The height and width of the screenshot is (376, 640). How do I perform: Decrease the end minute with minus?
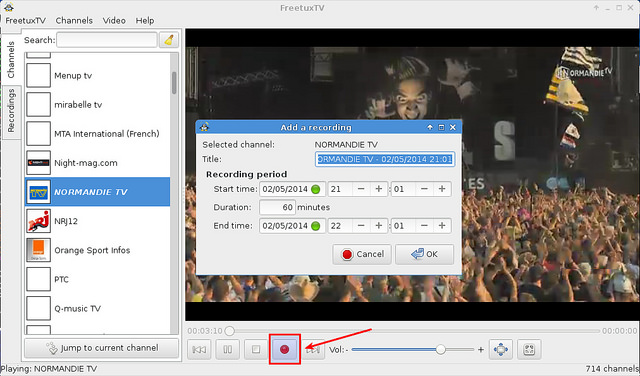coord(424,226)
